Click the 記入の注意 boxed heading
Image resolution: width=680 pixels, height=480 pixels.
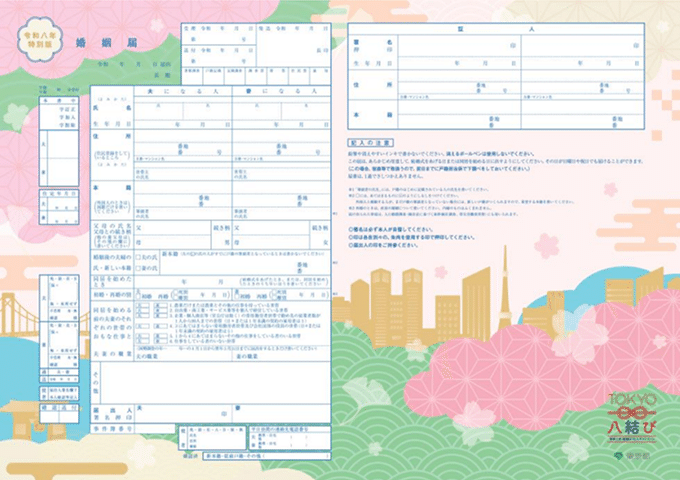point(370,143)
